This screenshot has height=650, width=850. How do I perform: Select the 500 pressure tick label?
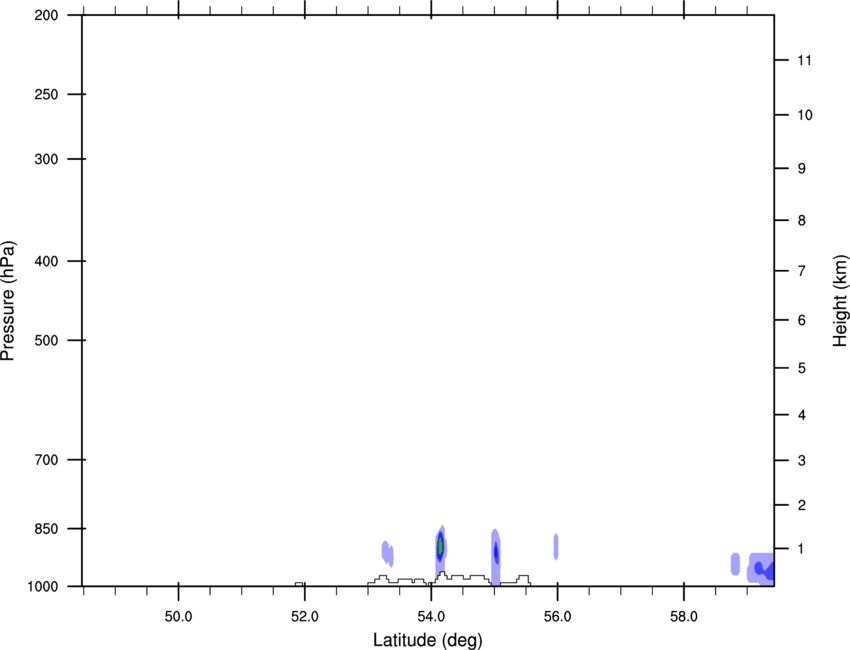click(46, 340)
